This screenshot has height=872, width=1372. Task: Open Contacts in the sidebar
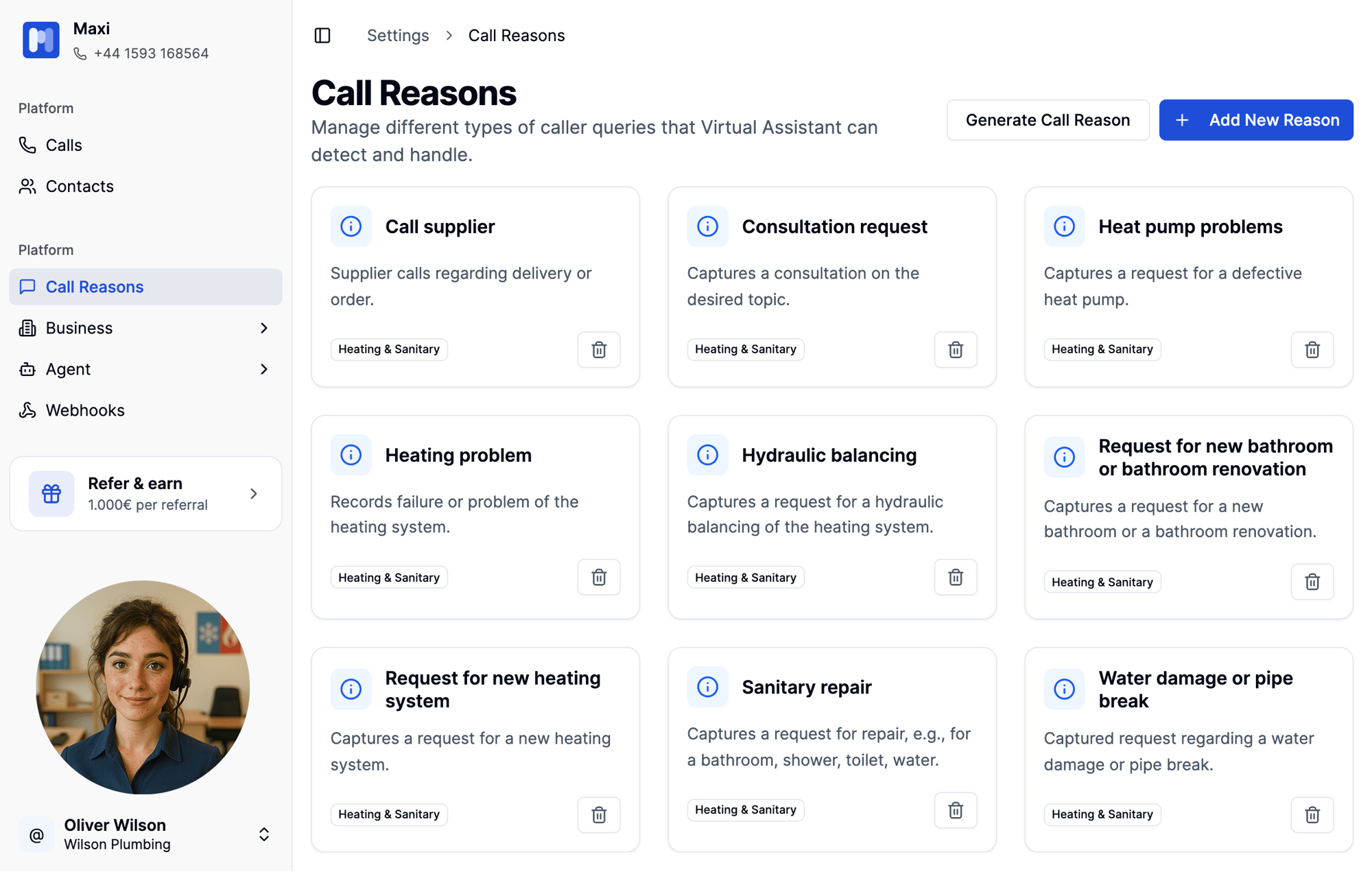[79, 186]
